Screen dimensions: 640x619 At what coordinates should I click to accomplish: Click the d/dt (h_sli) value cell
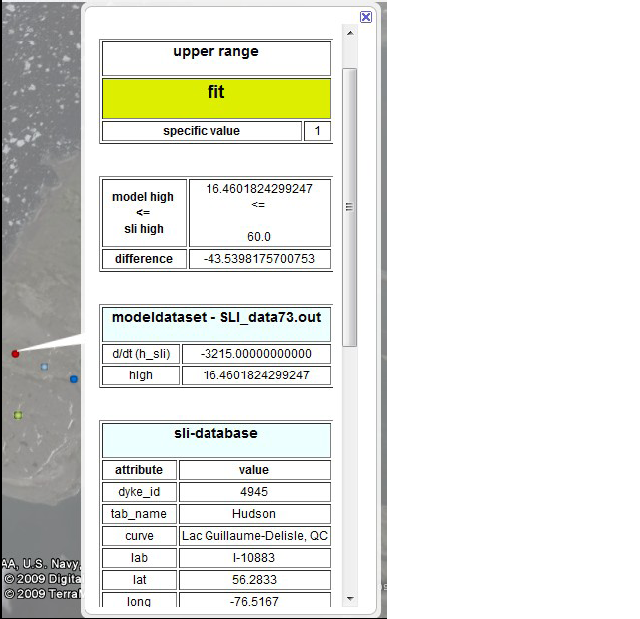click(256, 354)
